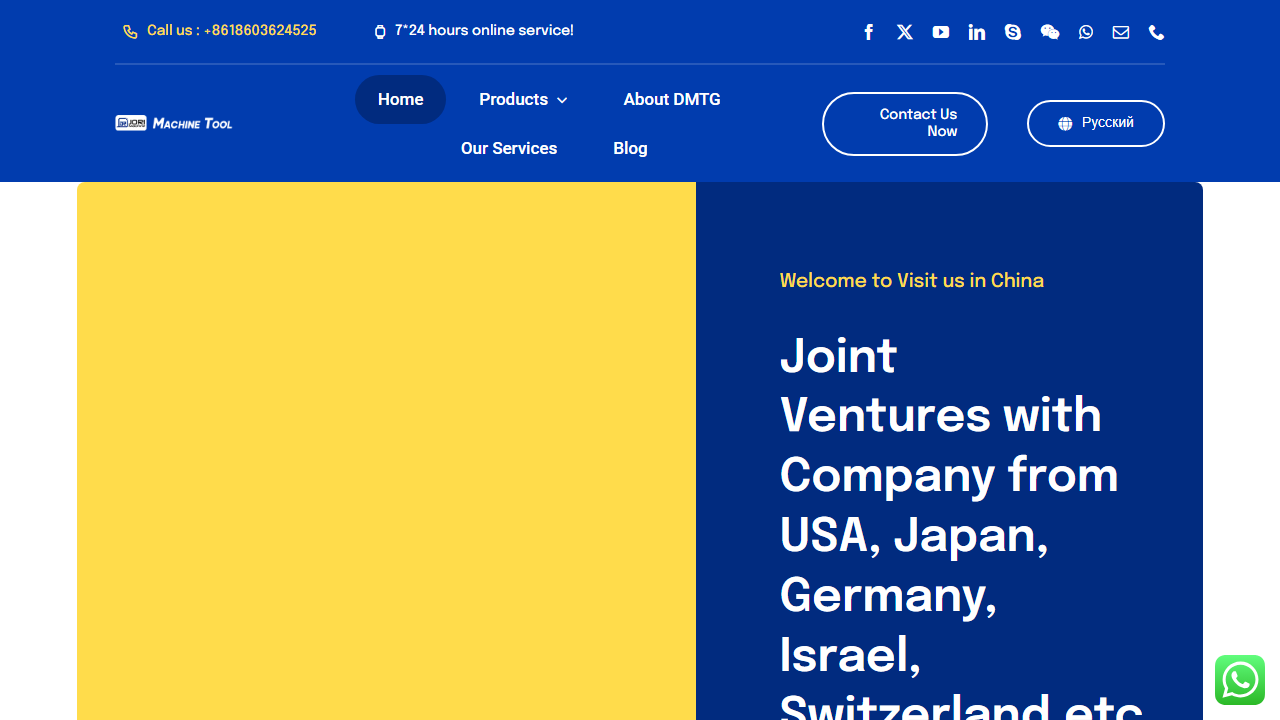
Task: Click the phone icon beside Call us
Action: point(130,32)
